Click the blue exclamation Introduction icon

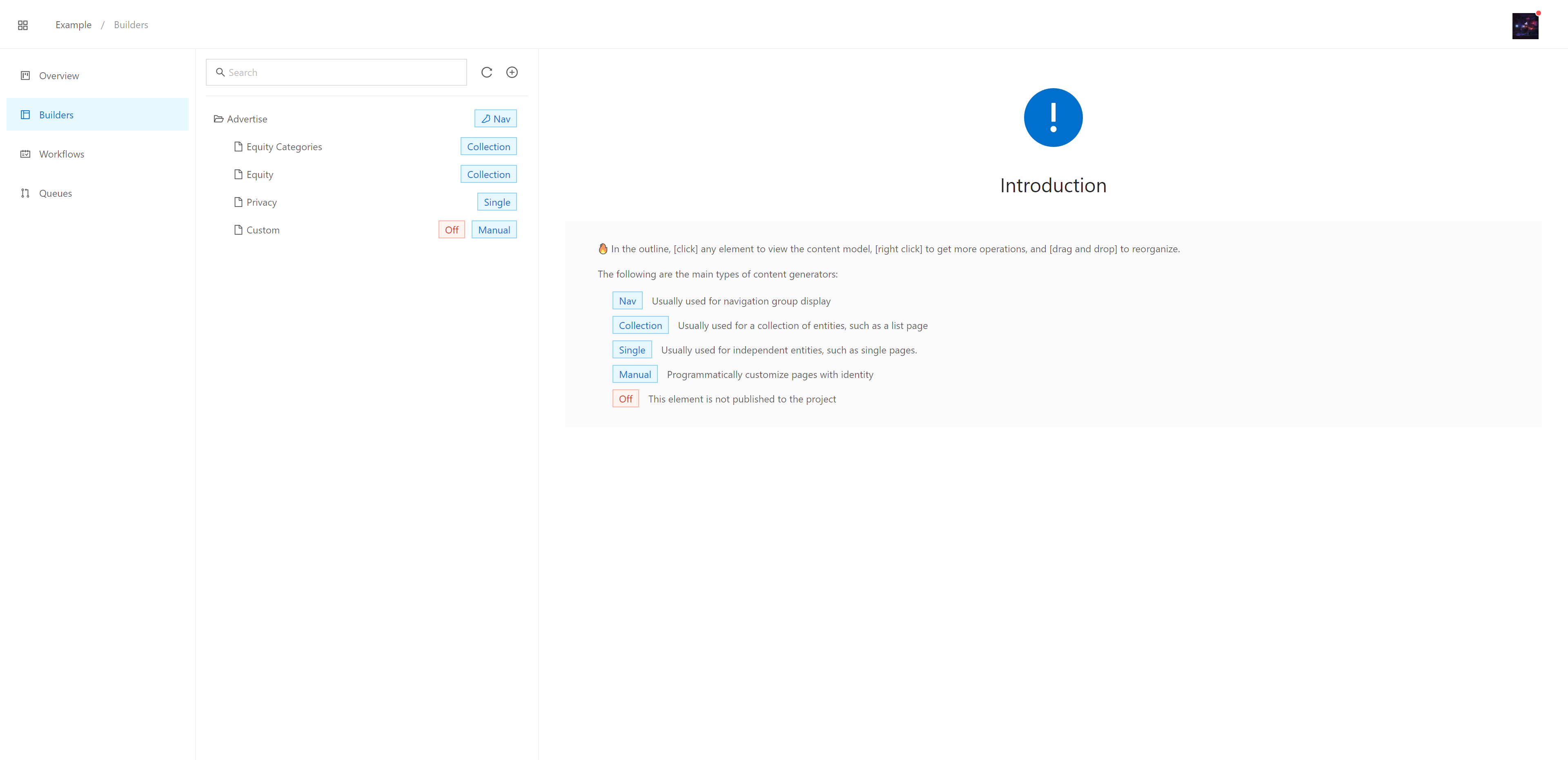click(x=1052, y=118)
